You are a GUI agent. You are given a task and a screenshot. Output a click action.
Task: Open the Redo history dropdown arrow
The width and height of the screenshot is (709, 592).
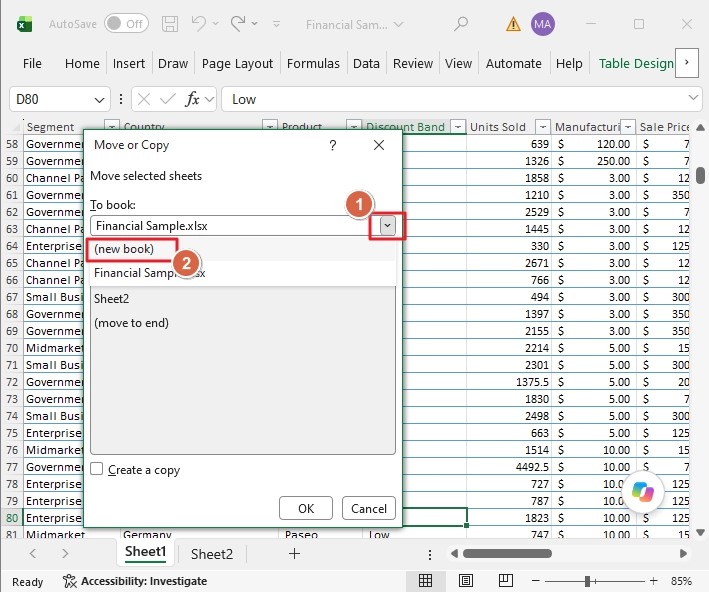(x=255, y=24)
